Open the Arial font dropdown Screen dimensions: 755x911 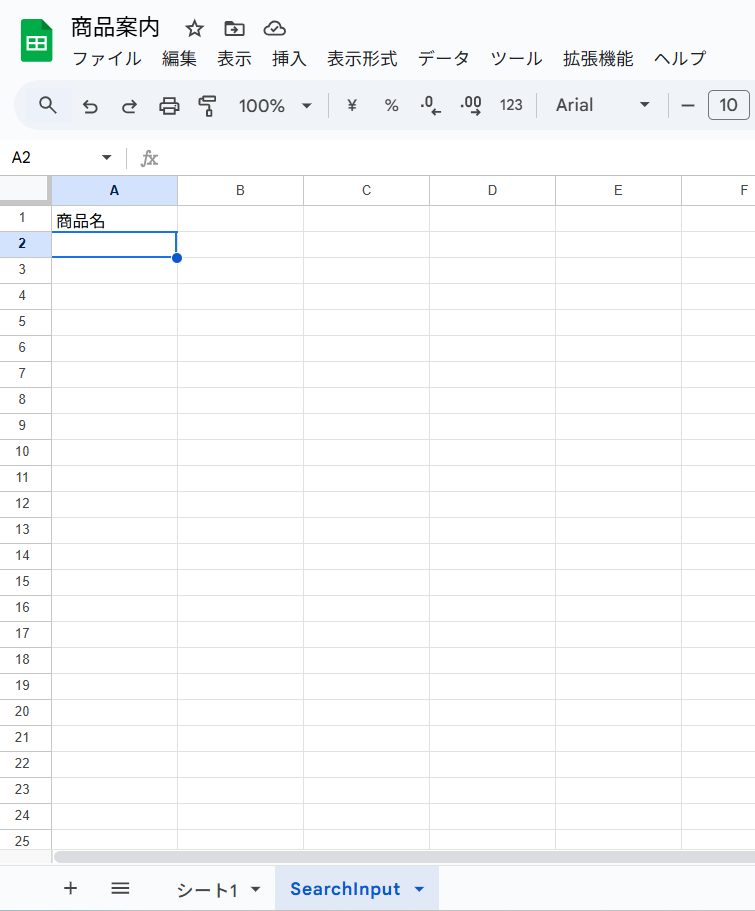coord(602,105)
